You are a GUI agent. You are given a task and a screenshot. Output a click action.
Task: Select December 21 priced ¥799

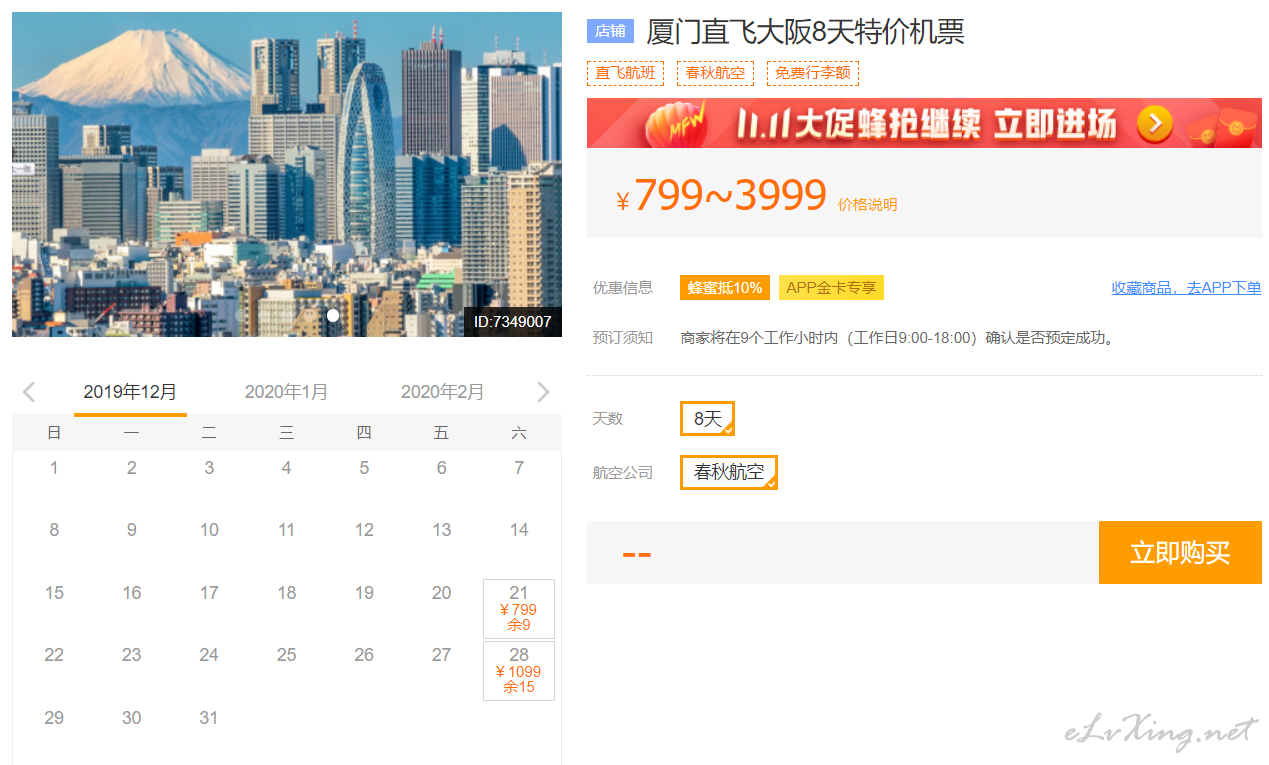click(519, 608)
